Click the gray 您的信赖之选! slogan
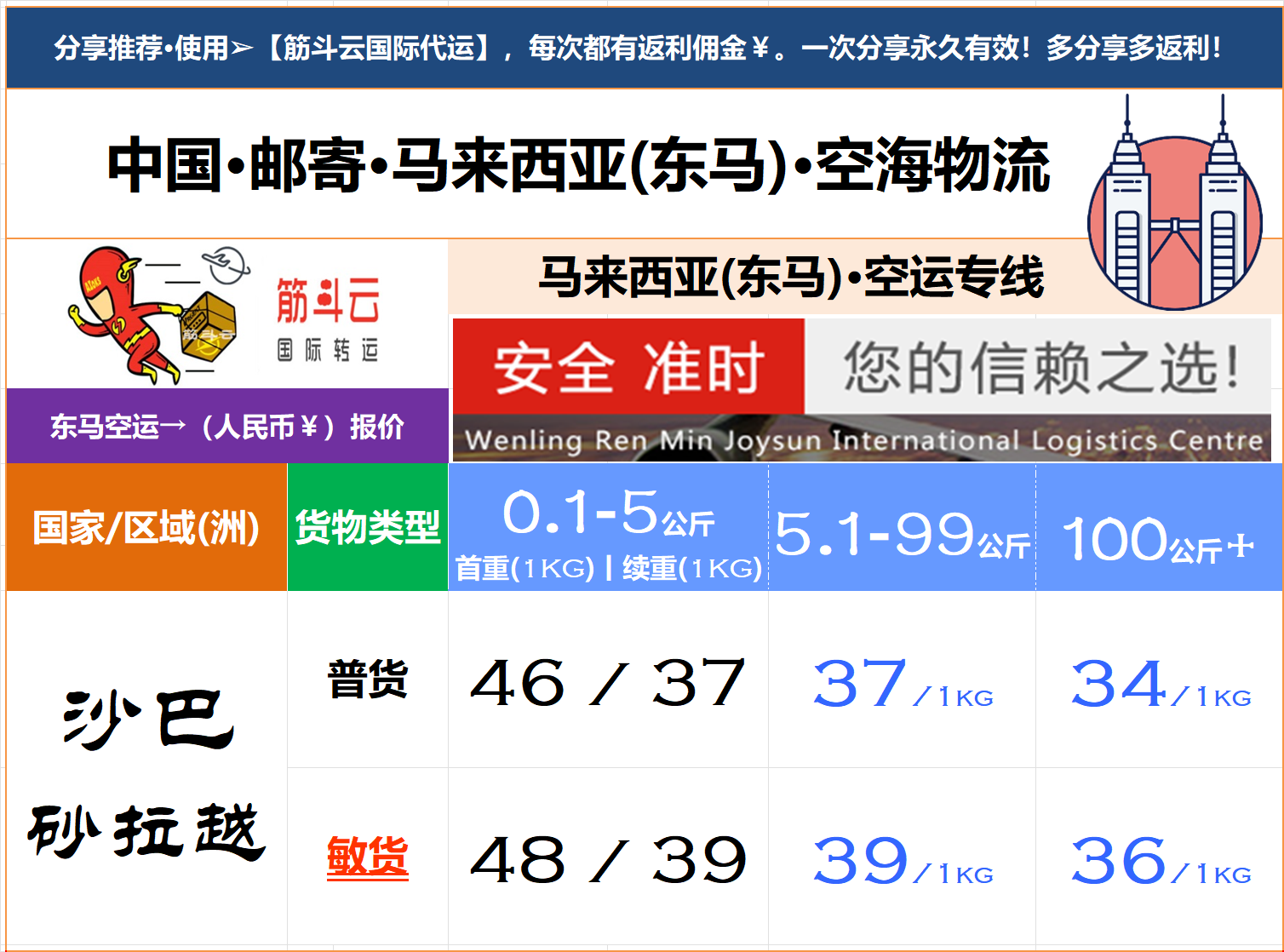Screen dimensions: 1284x952 click(x=1040, y=367)
